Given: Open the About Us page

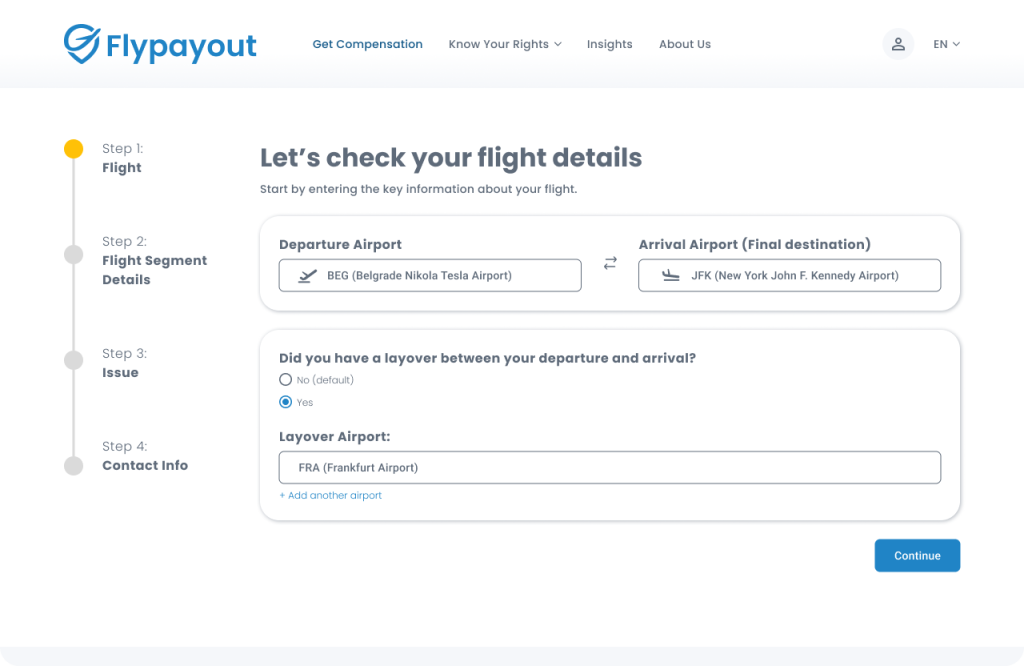Looking at the screenshot, I should pyautogui.click(x=685, y=44).
